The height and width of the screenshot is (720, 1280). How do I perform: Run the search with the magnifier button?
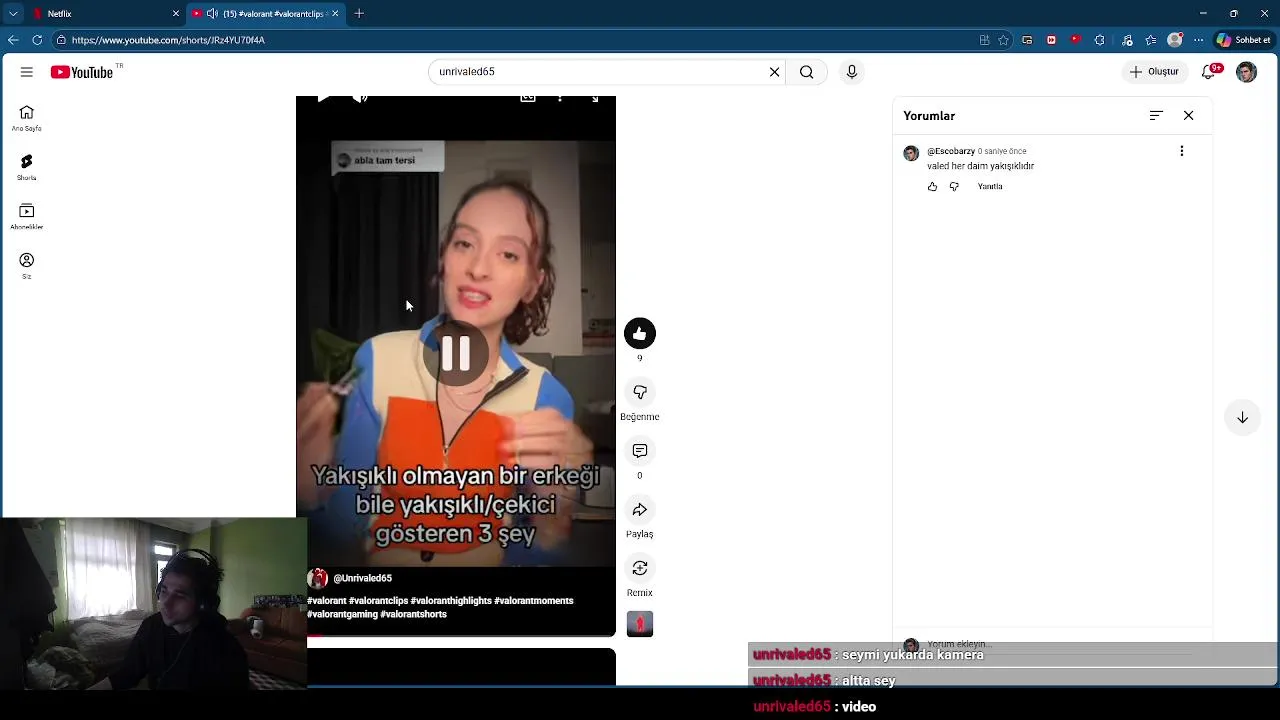click(806, 72)
